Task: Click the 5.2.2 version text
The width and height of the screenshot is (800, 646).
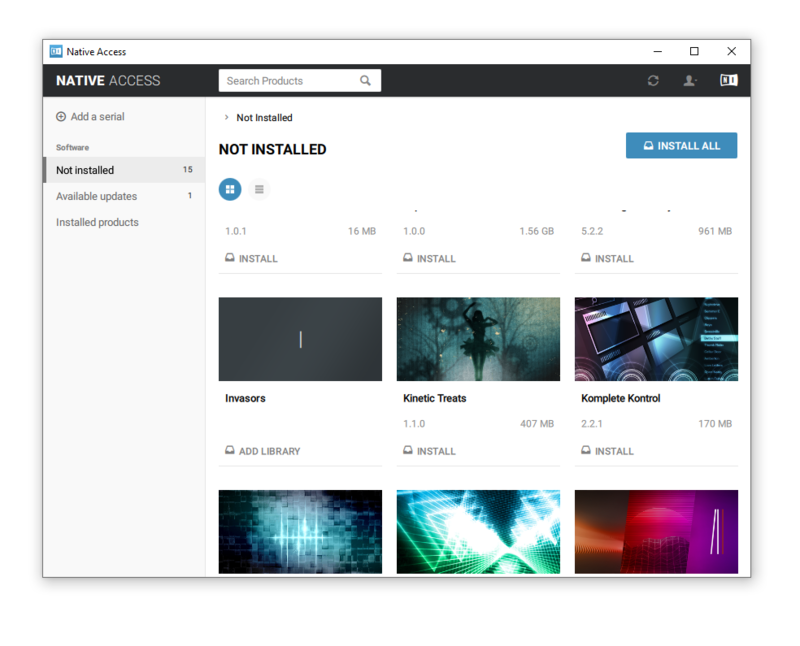Action: [592, 231]
